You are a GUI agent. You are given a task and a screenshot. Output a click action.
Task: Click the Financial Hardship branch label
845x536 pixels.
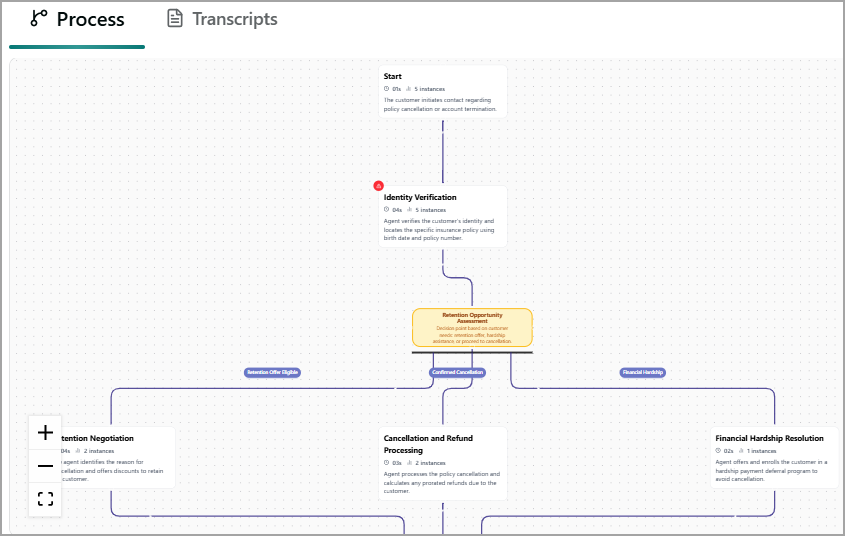[x=642, y=372]
